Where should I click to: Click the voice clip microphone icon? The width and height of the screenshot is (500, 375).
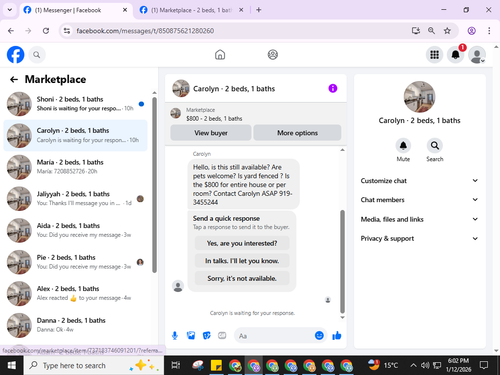pyautogui.click(x=175, y=336)
